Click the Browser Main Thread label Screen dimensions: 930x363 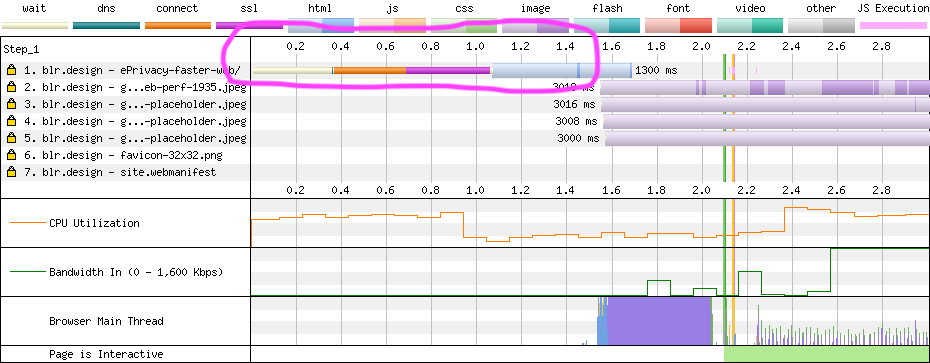106,321
